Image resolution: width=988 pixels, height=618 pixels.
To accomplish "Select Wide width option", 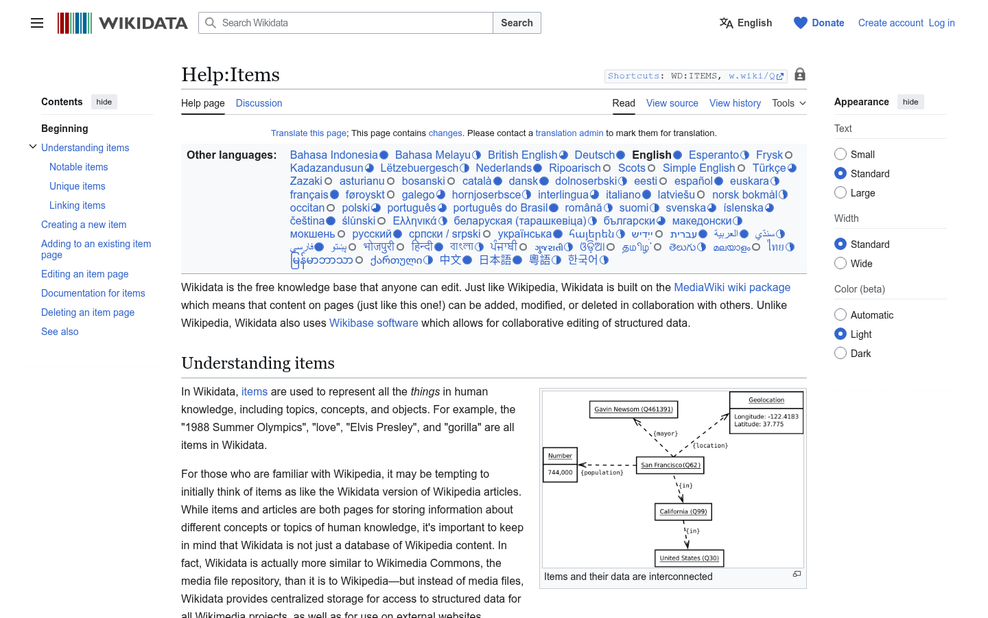I will pyautogui.click(x=840, y=263).
